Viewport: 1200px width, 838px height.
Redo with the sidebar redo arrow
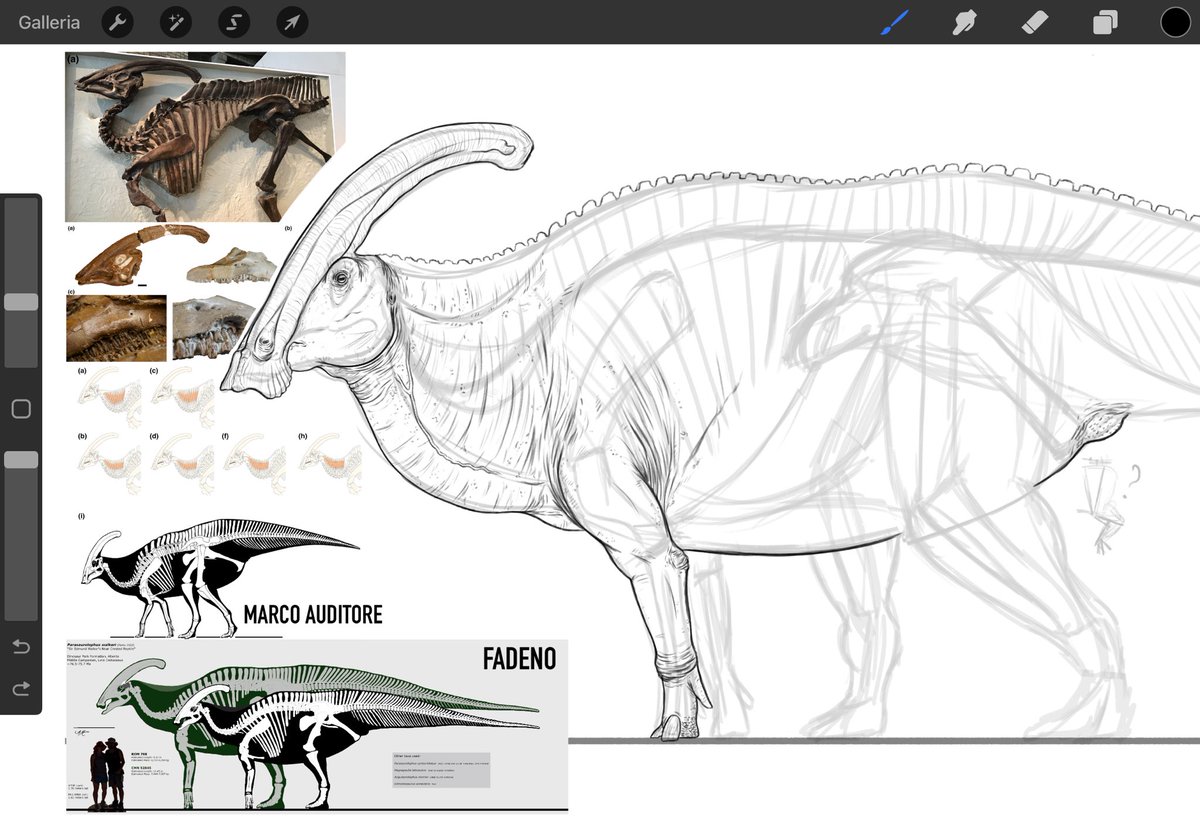click(x=21, y=688)
